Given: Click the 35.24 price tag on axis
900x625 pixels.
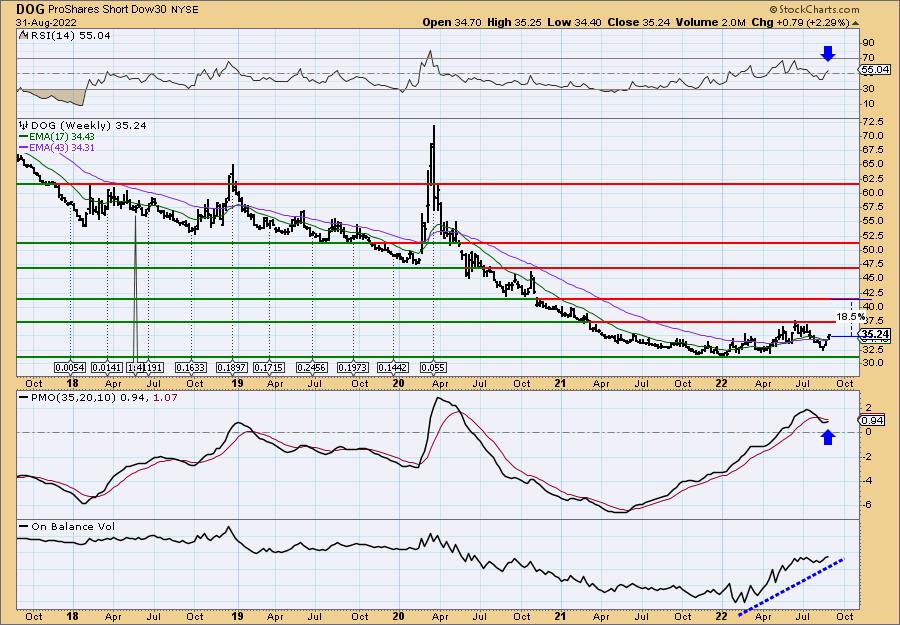Looking at the screenshot, I should click(x=876, y=334).
